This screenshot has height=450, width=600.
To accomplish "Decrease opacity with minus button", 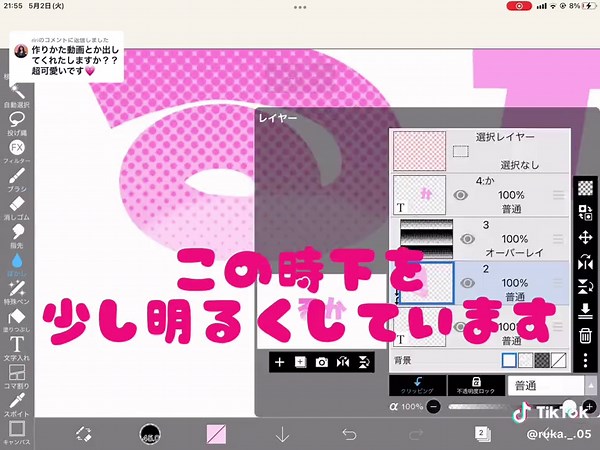I will click(433, 406).
